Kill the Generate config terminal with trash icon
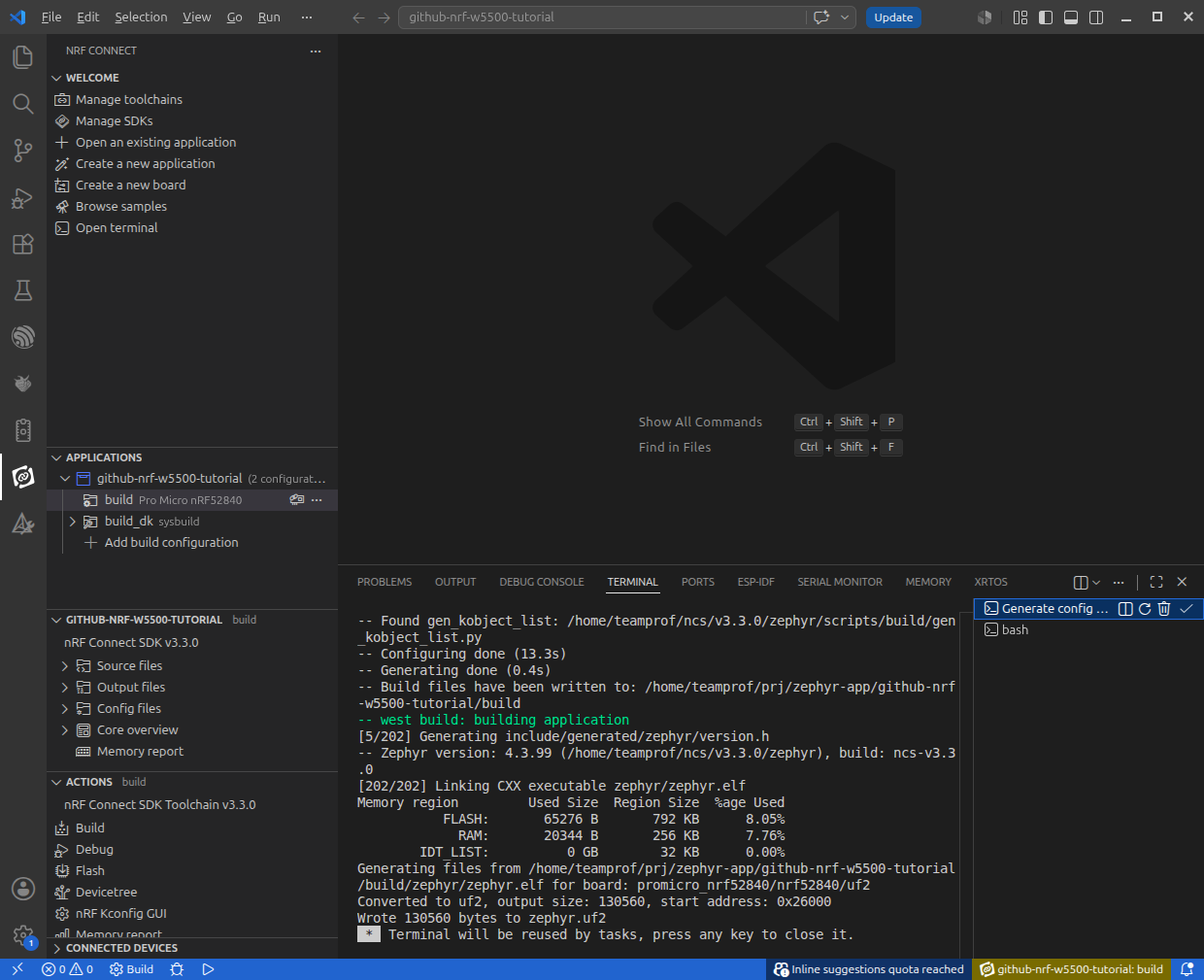The width and height of the screenshot is (1204, 980). pyautogui.click(x=1164, y=609)
